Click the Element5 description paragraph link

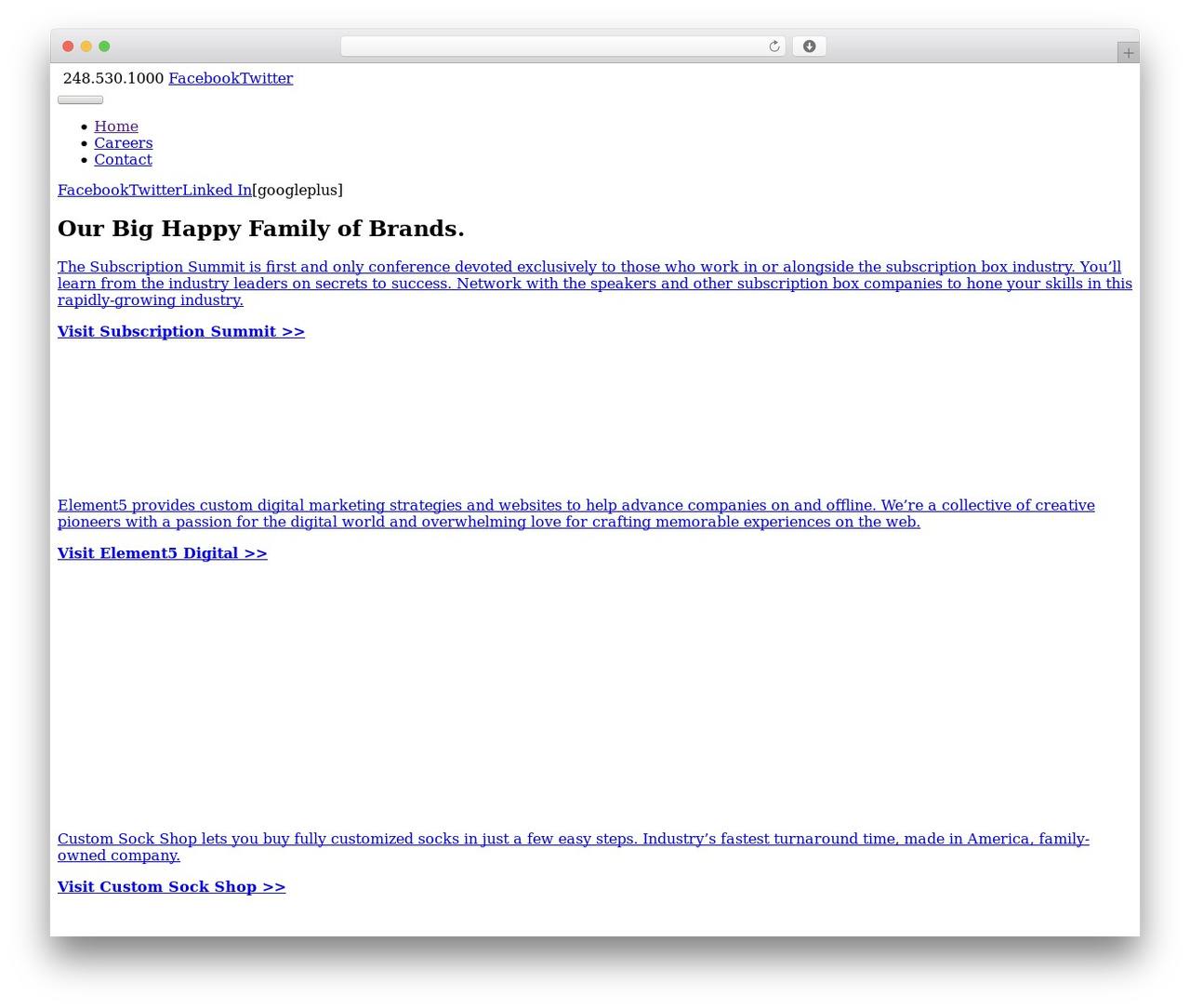point(576,514)
